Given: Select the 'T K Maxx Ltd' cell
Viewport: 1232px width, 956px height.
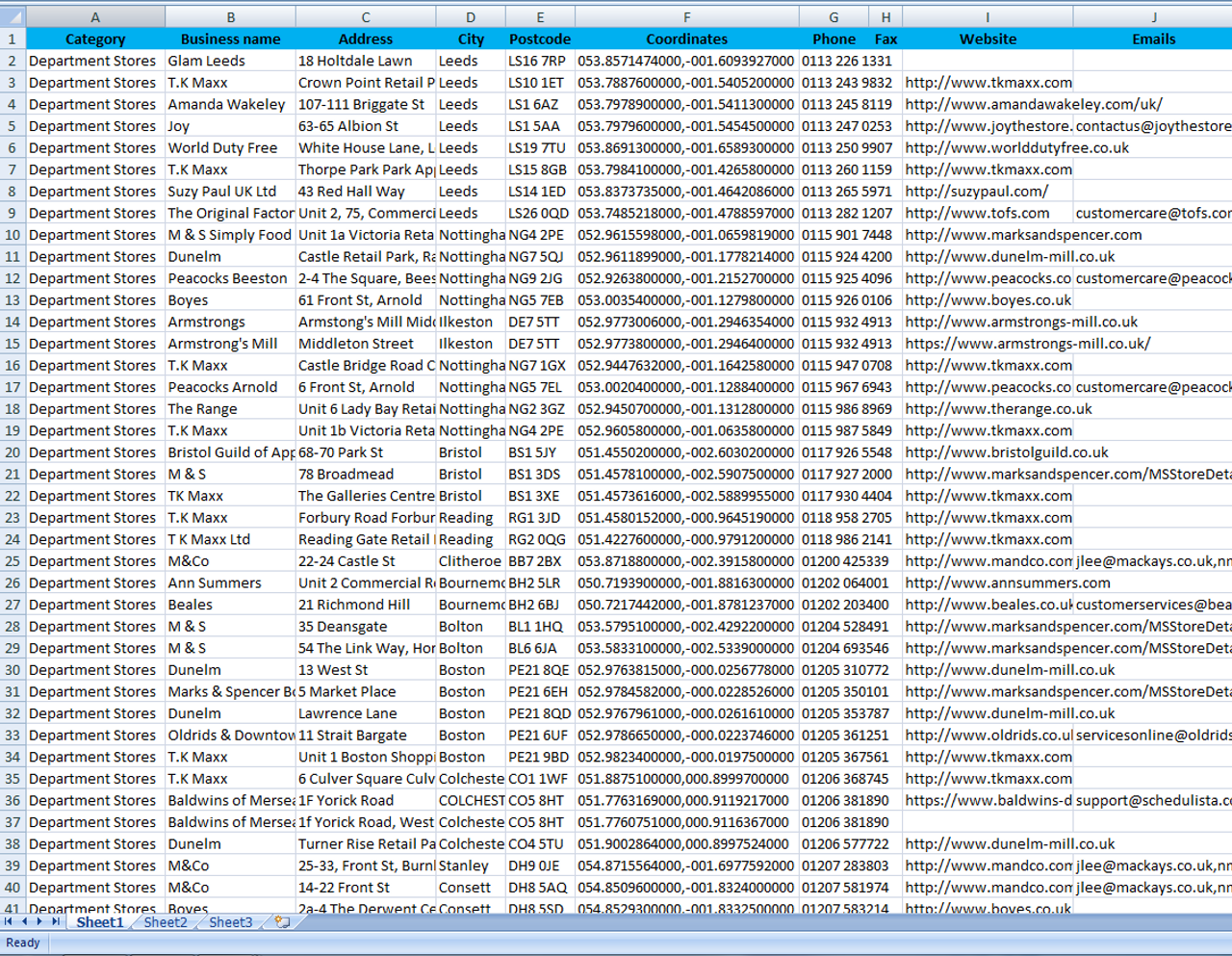Looking at the screenshot, I should point(230,539).
